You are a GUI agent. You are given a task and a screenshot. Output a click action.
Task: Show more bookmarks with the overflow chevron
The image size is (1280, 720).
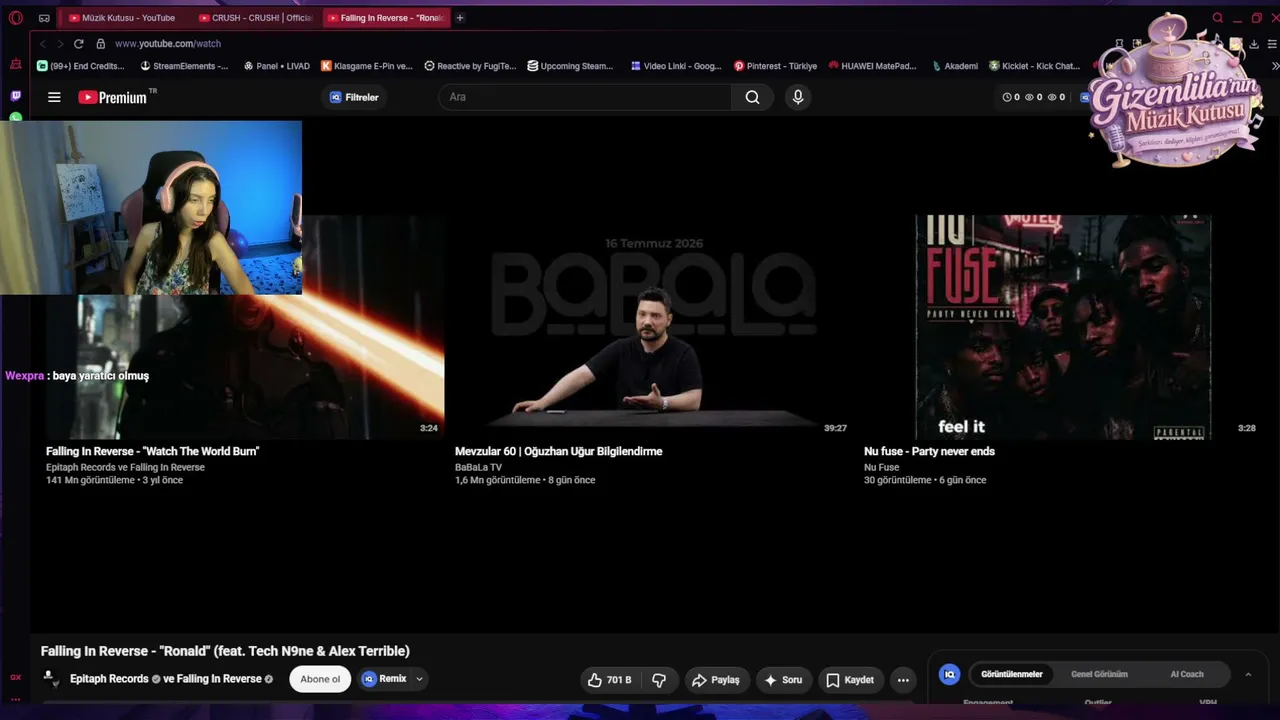coord(1275,66)
